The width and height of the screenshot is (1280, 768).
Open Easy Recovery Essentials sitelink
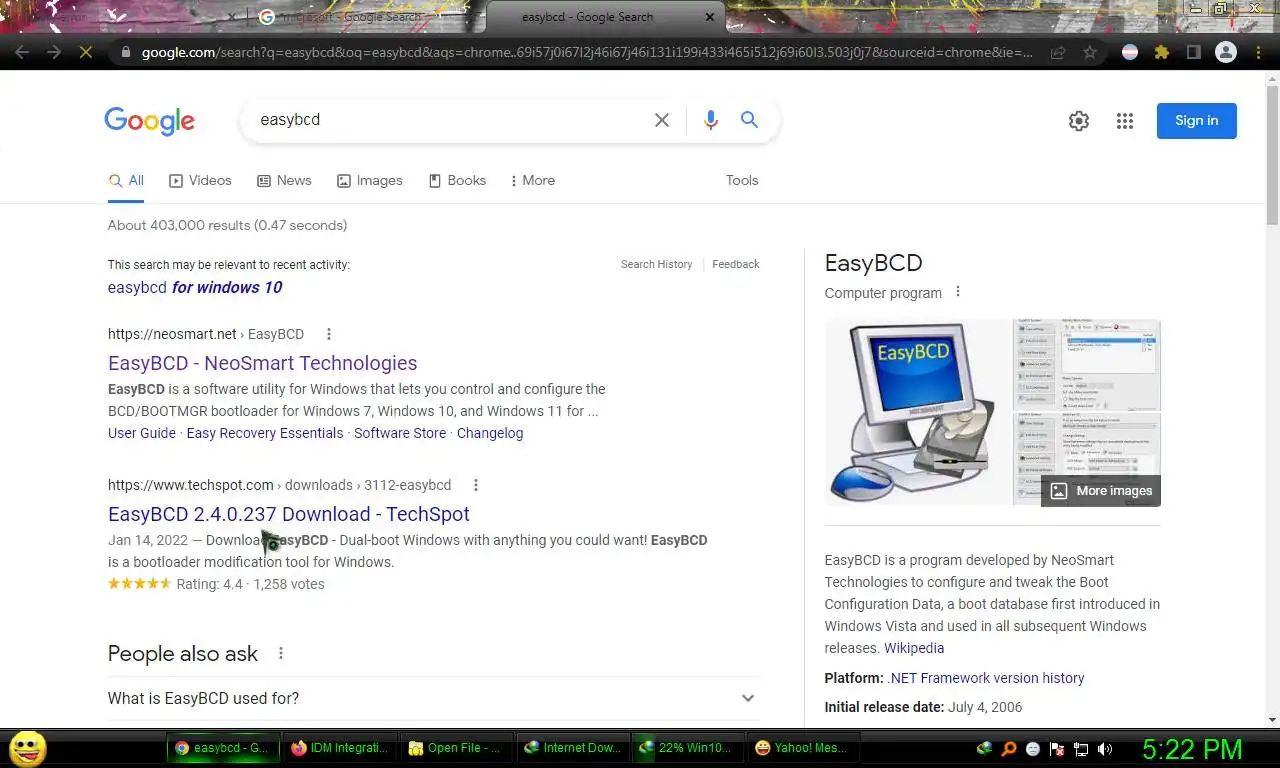coord(265,433)
